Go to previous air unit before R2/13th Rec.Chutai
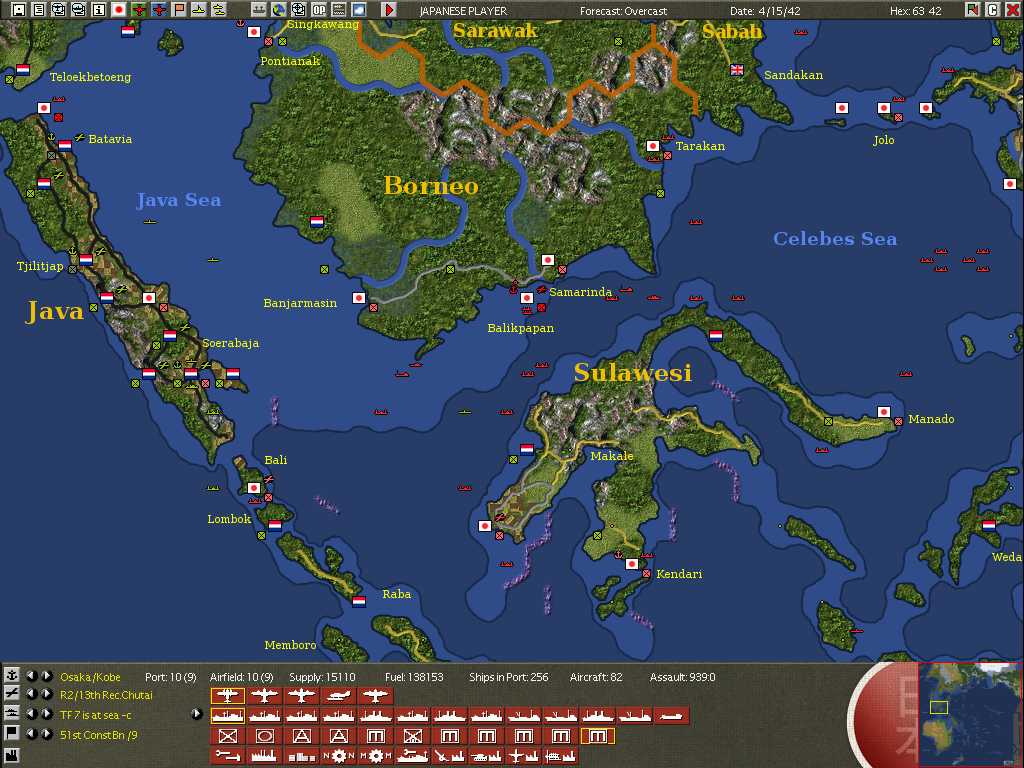 click(31, 694)
